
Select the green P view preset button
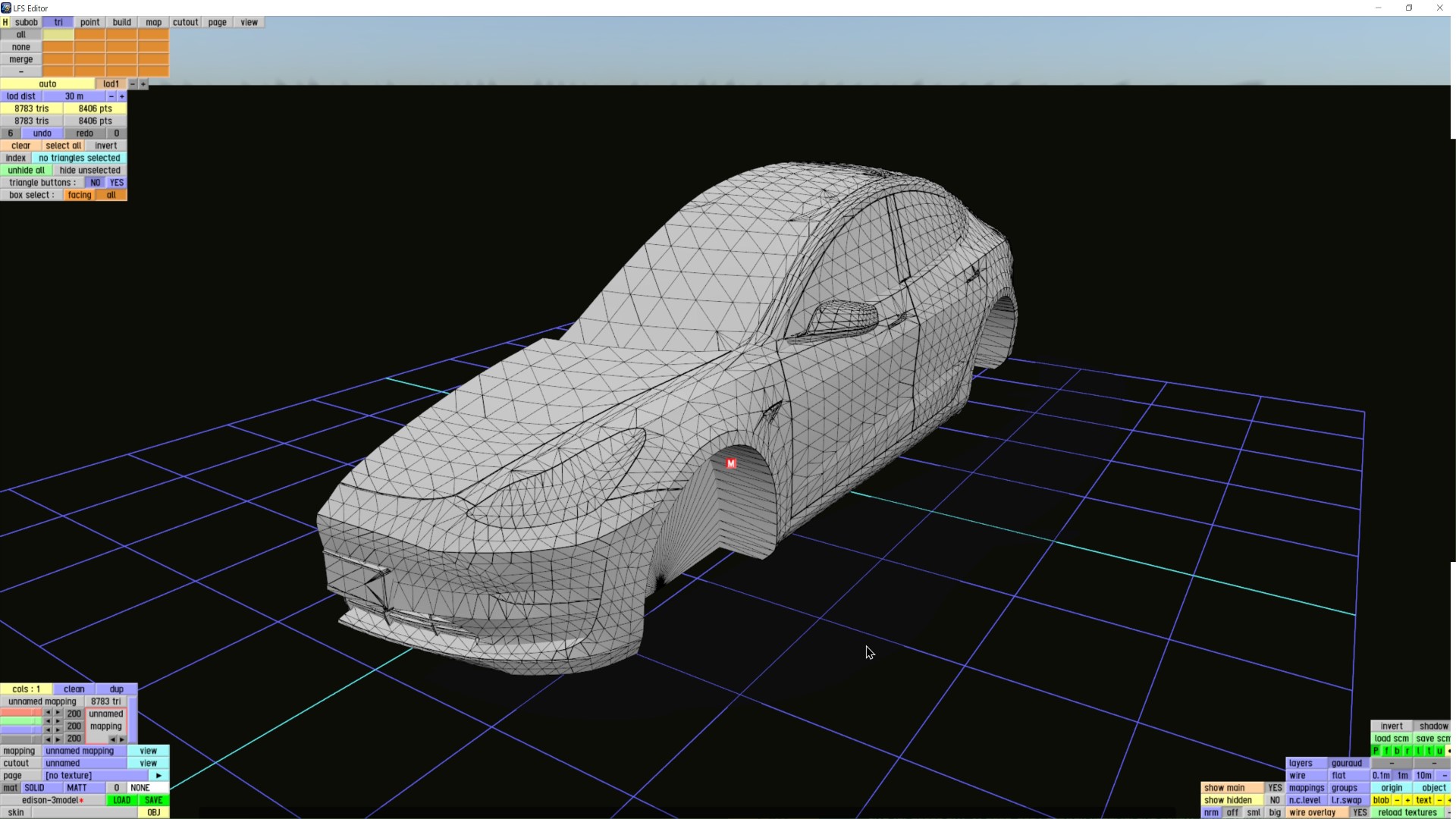1376,751
